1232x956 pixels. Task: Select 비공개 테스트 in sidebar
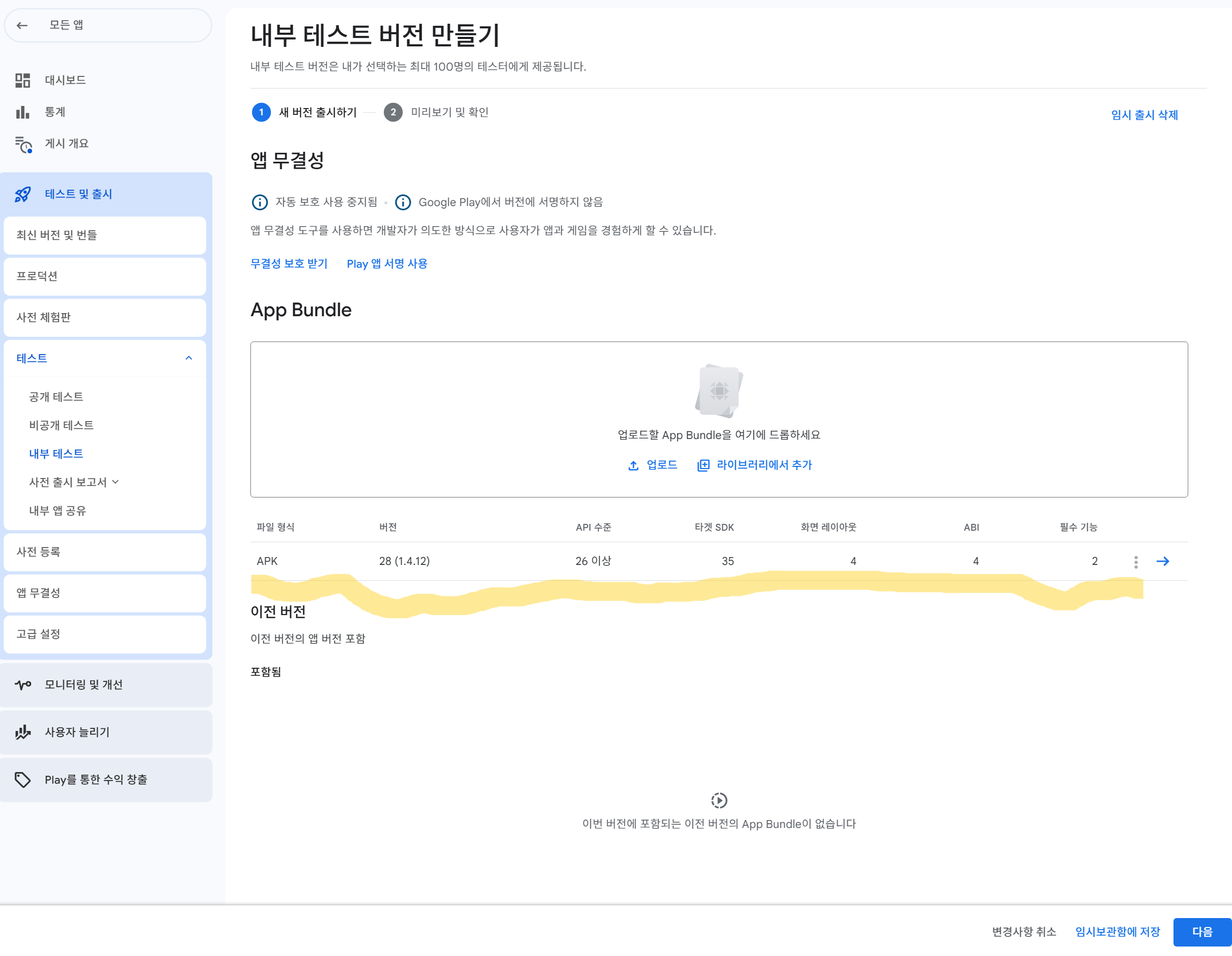click(x=61, y=425)
